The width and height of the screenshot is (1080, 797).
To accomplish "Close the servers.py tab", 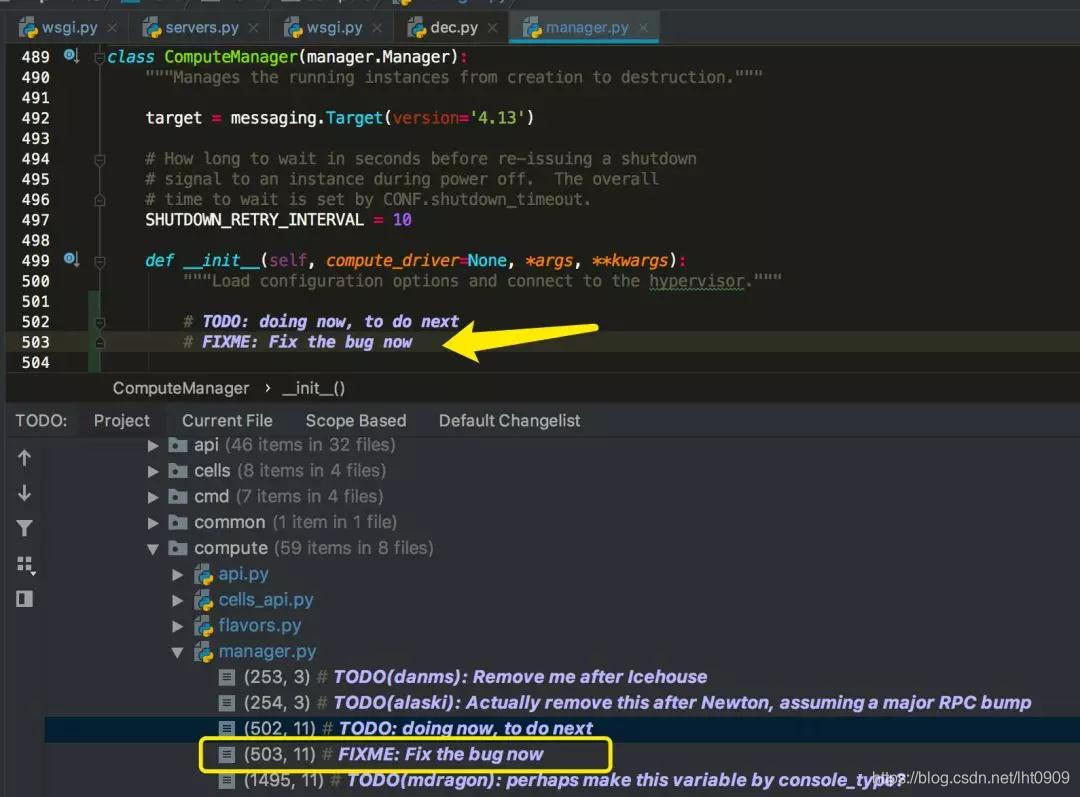I will point(253,28).
